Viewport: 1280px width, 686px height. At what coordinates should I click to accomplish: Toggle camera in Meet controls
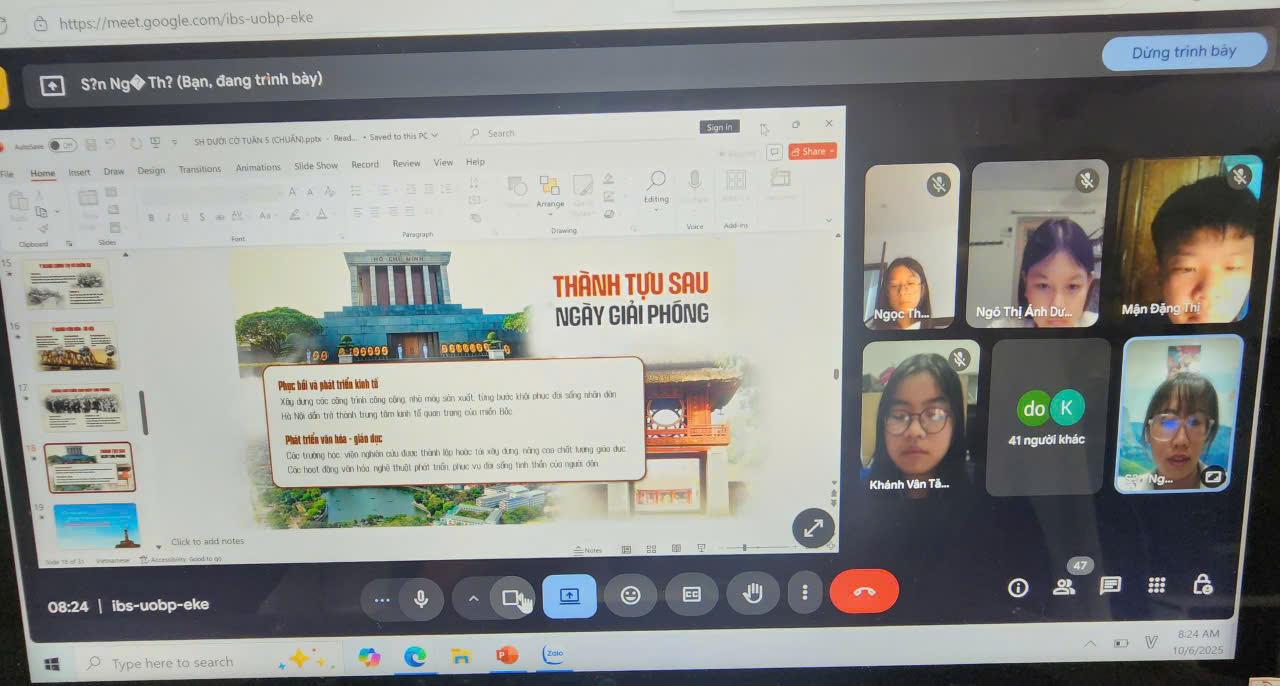tap(513, 598)
